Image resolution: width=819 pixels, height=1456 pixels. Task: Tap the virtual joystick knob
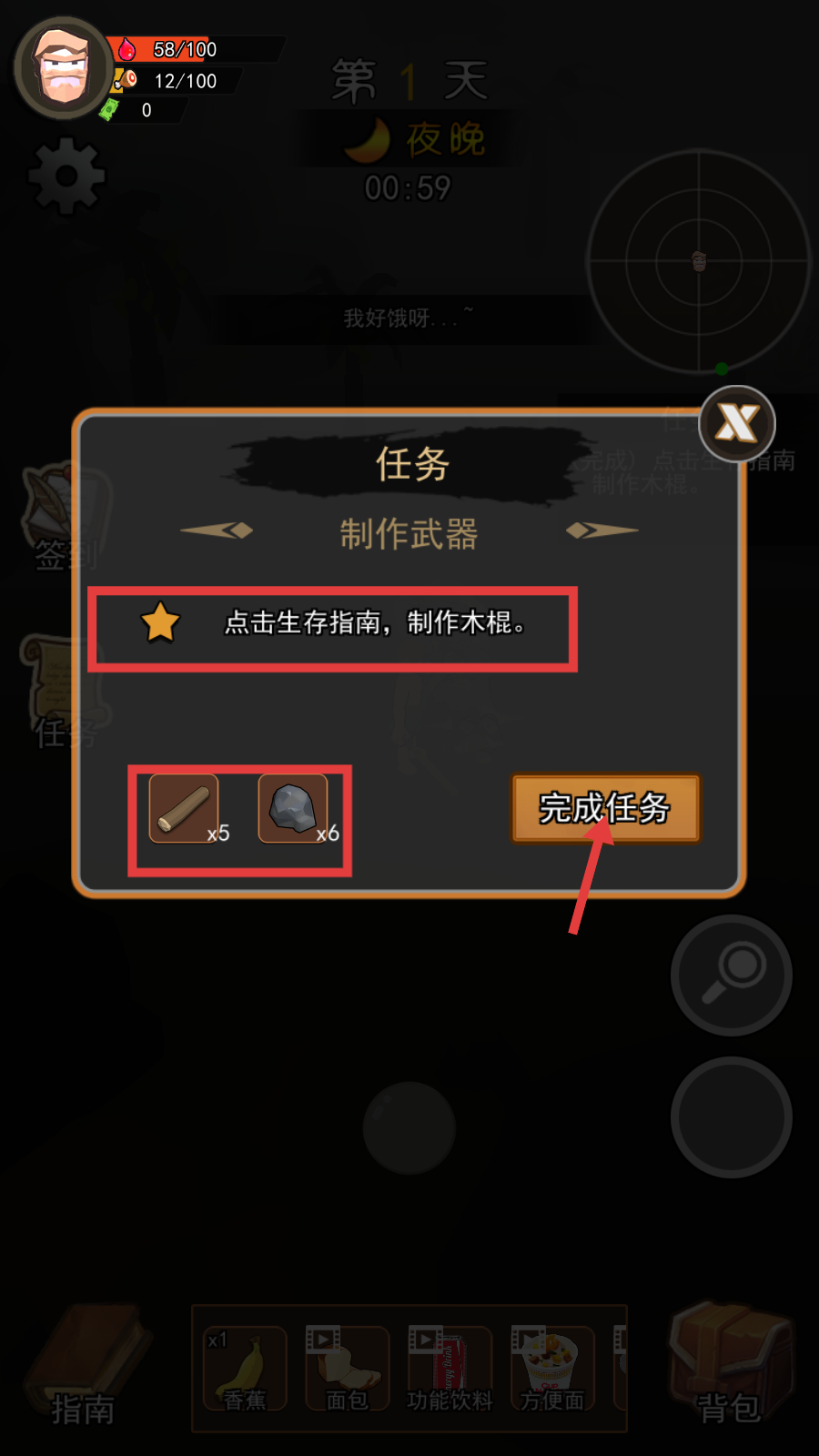click(409, 1128)
